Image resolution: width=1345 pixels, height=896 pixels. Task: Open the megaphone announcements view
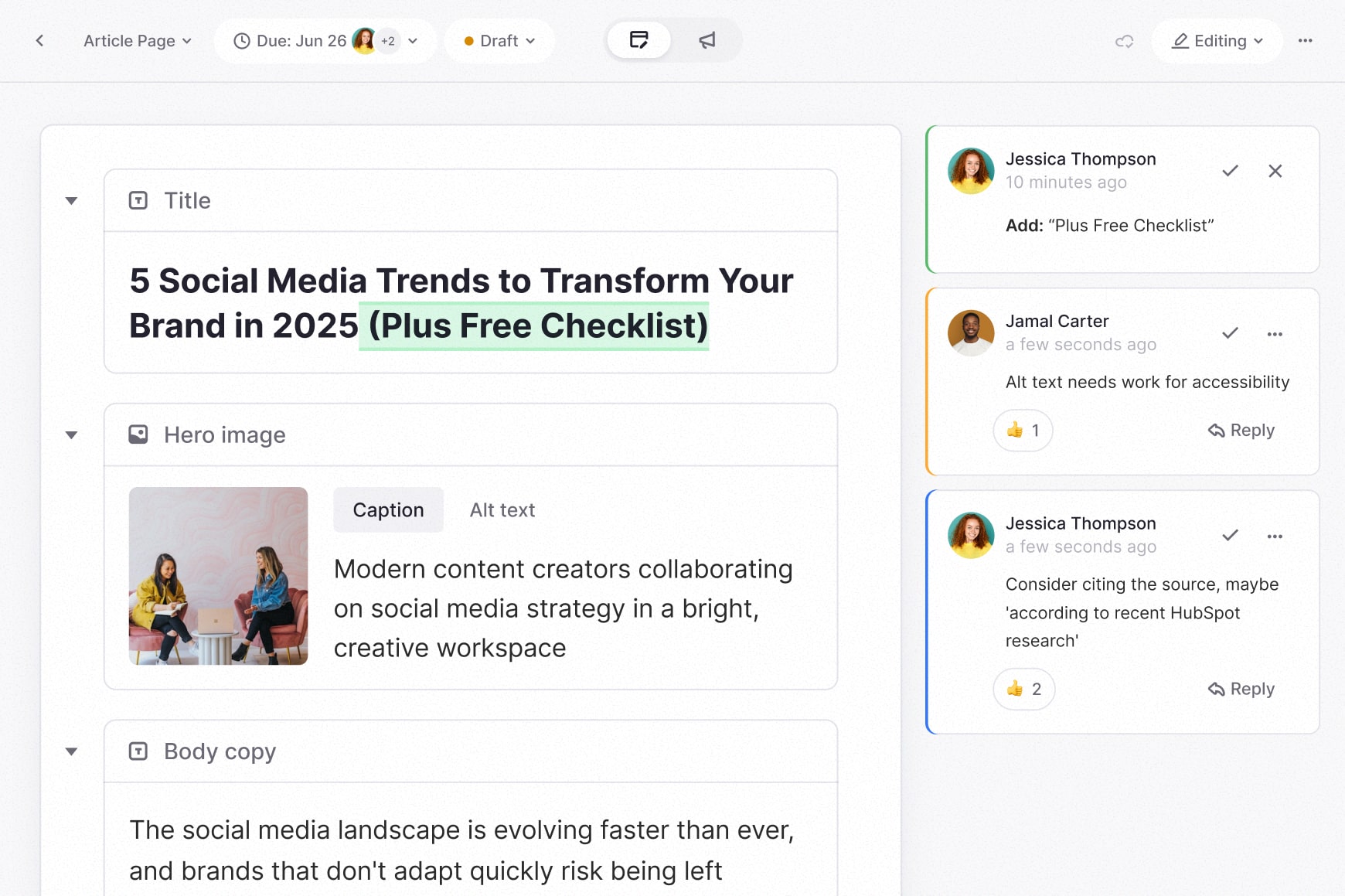click(x=707, y=40)
